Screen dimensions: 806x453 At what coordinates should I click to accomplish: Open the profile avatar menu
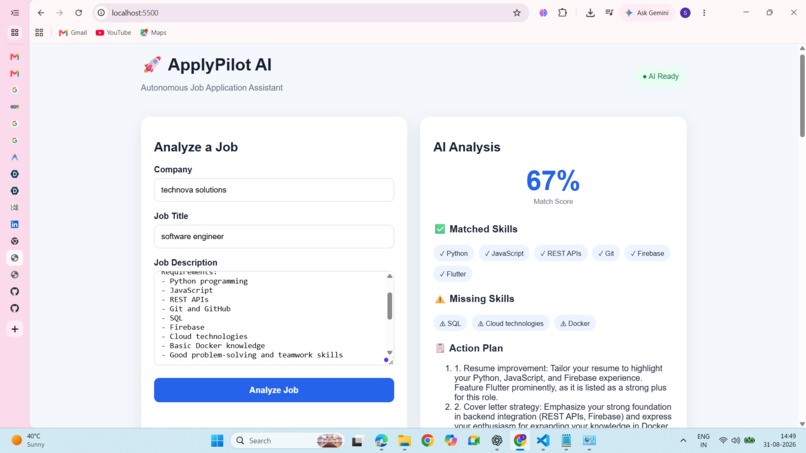pos(685,13)
